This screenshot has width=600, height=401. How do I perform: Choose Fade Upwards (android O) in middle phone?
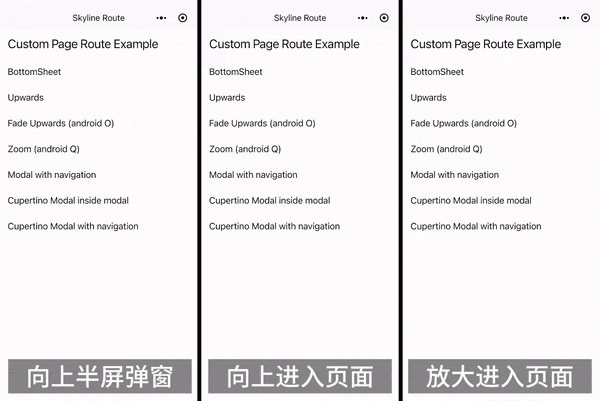(x=262, y=123)
